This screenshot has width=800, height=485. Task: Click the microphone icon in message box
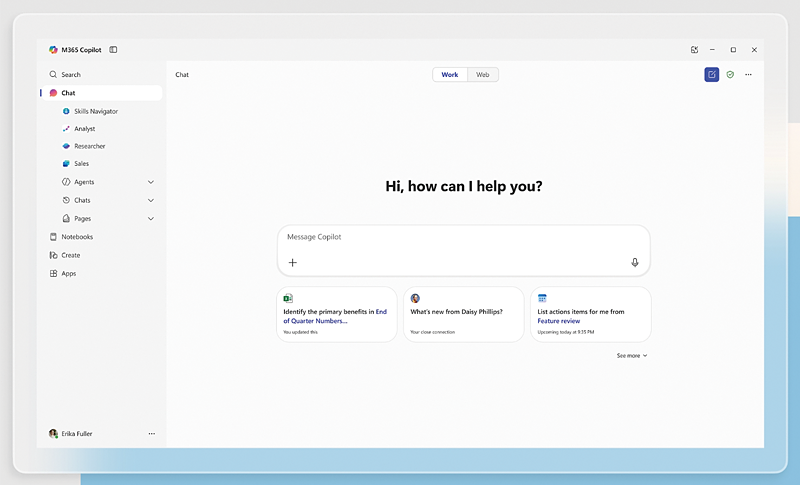(634, 263)
